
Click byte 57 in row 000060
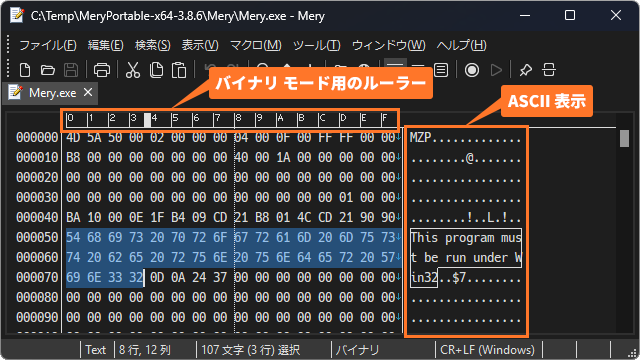click(x=388, y=258)
